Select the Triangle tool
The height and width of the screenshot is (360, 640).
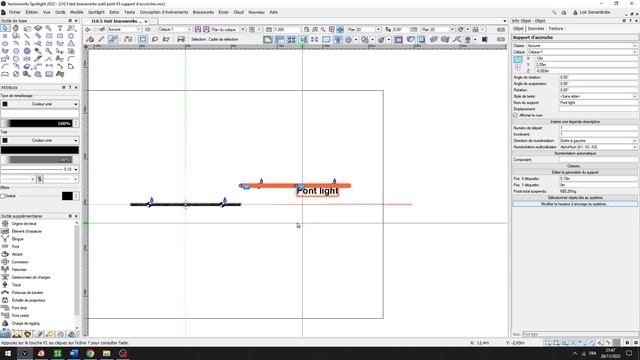pyautogui.click(x=71, y=43)
